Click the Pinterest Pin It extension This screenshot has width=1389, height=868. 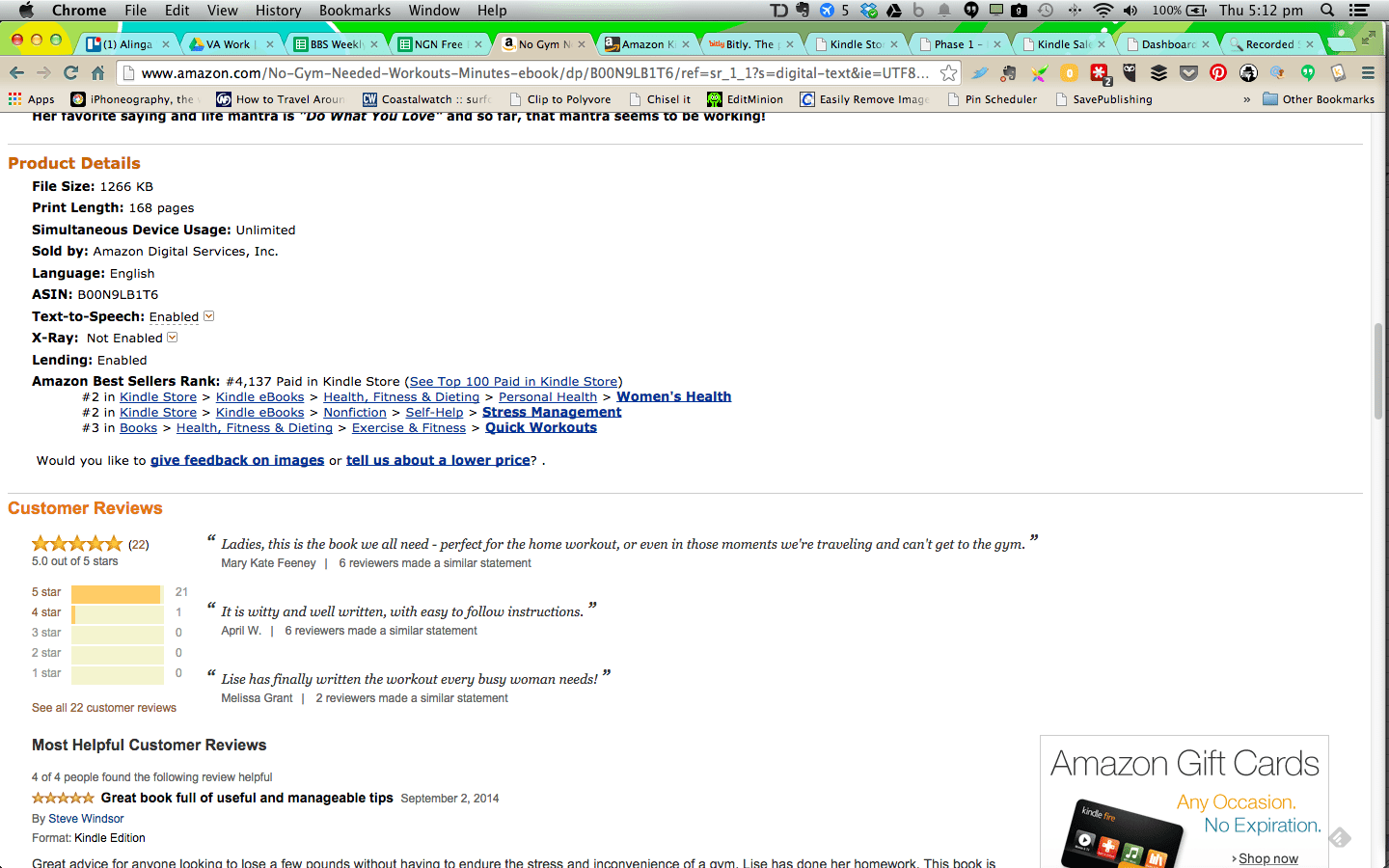tap(1218, 73)
